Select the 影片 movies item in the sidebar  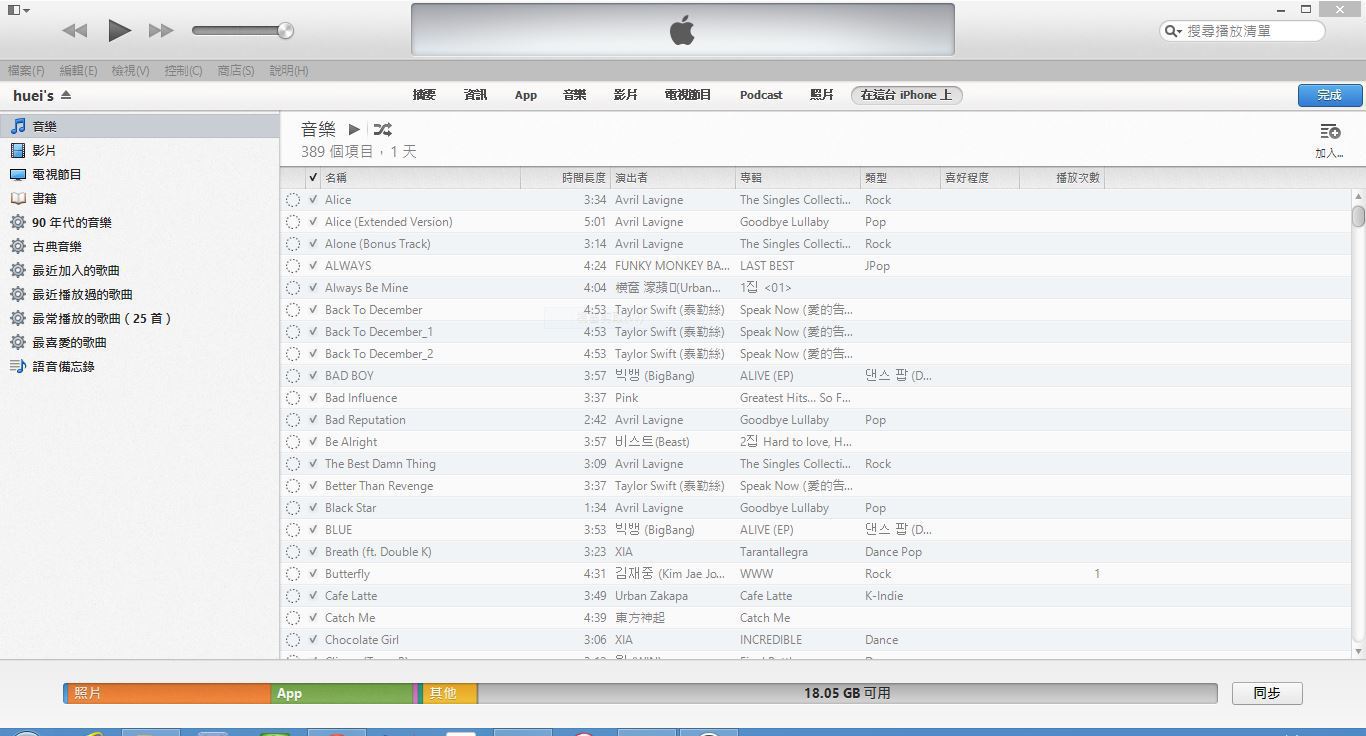coord(44,150)
